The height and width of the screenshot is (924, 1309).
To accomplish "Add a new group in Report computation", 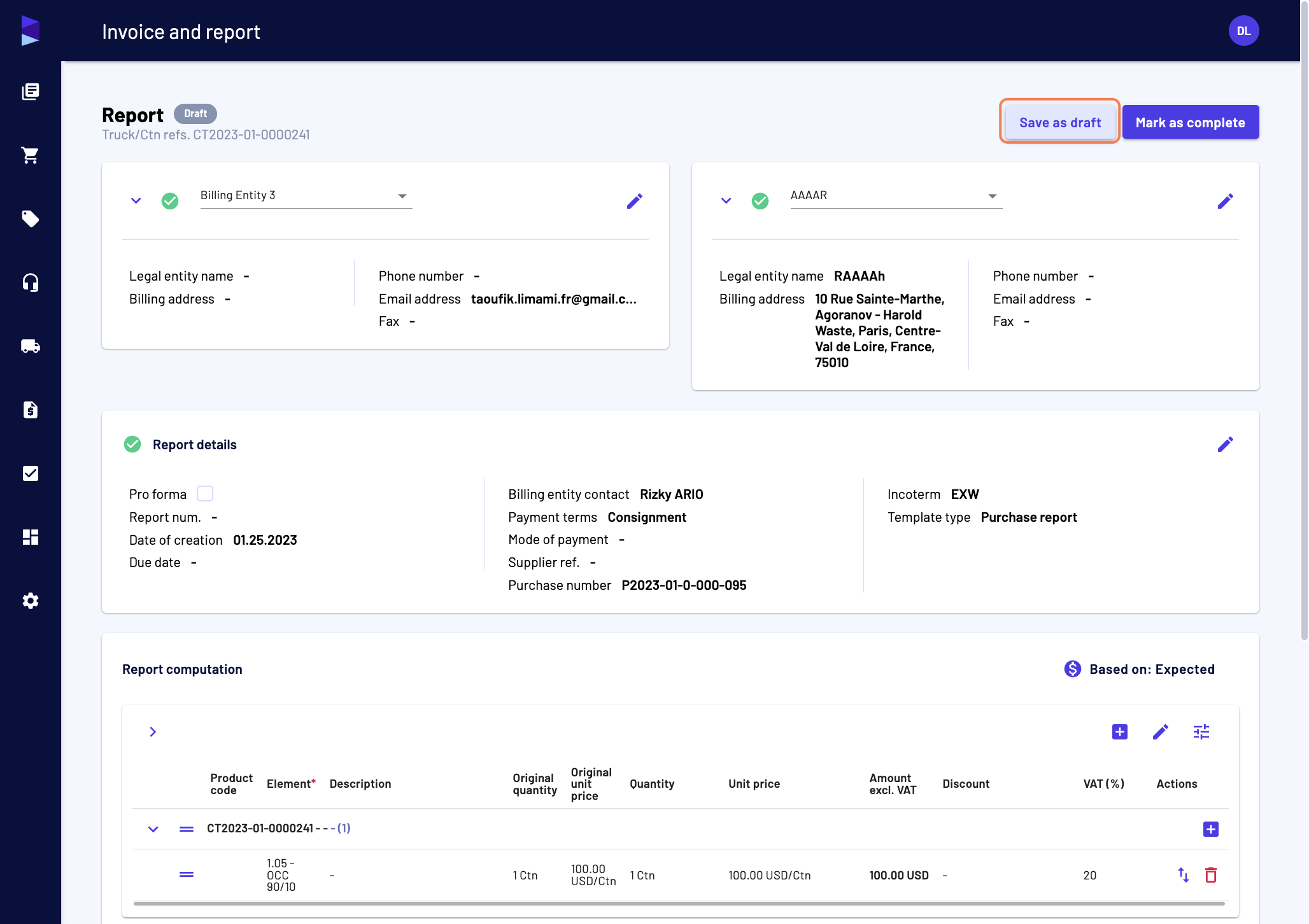I will point(1120,732).
